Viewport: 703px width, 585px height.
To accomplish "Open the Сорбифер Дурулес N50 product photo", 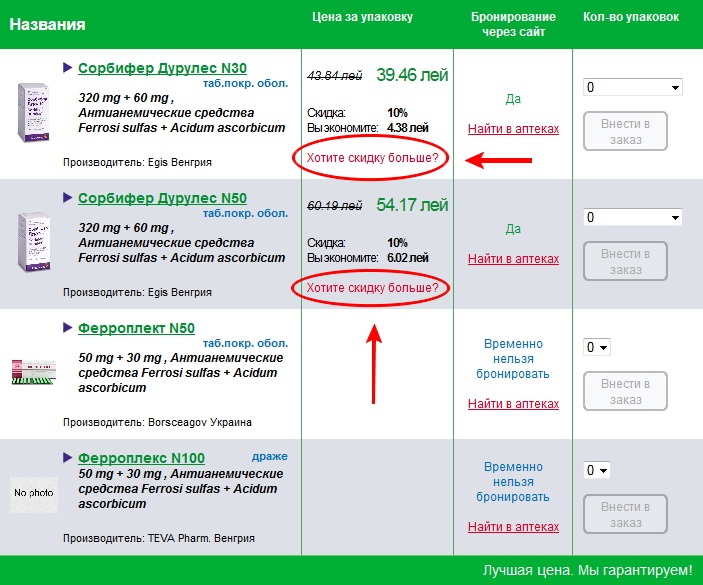I will tap(34, 242).
